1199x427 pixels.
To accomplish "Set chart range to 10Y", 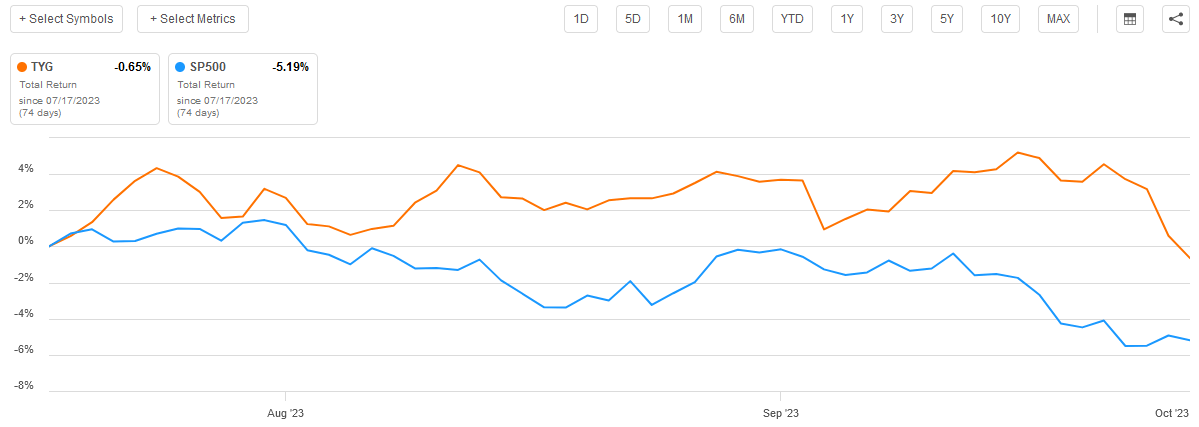I will click(1000, 19).
